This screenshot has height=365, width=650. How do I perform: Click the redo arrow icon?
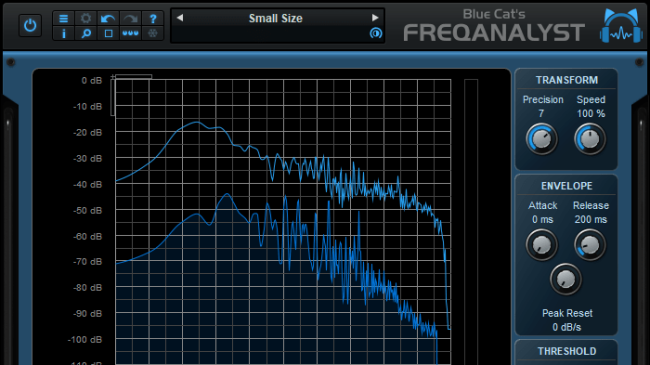(x=131, y=19)
